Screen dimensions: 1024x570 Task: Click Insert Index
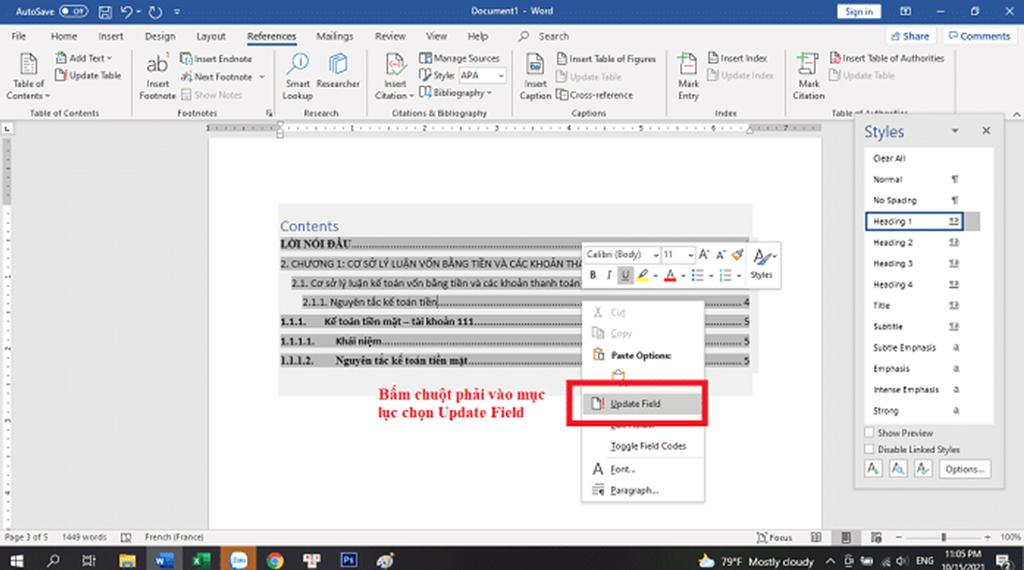[x=737, y=58]
